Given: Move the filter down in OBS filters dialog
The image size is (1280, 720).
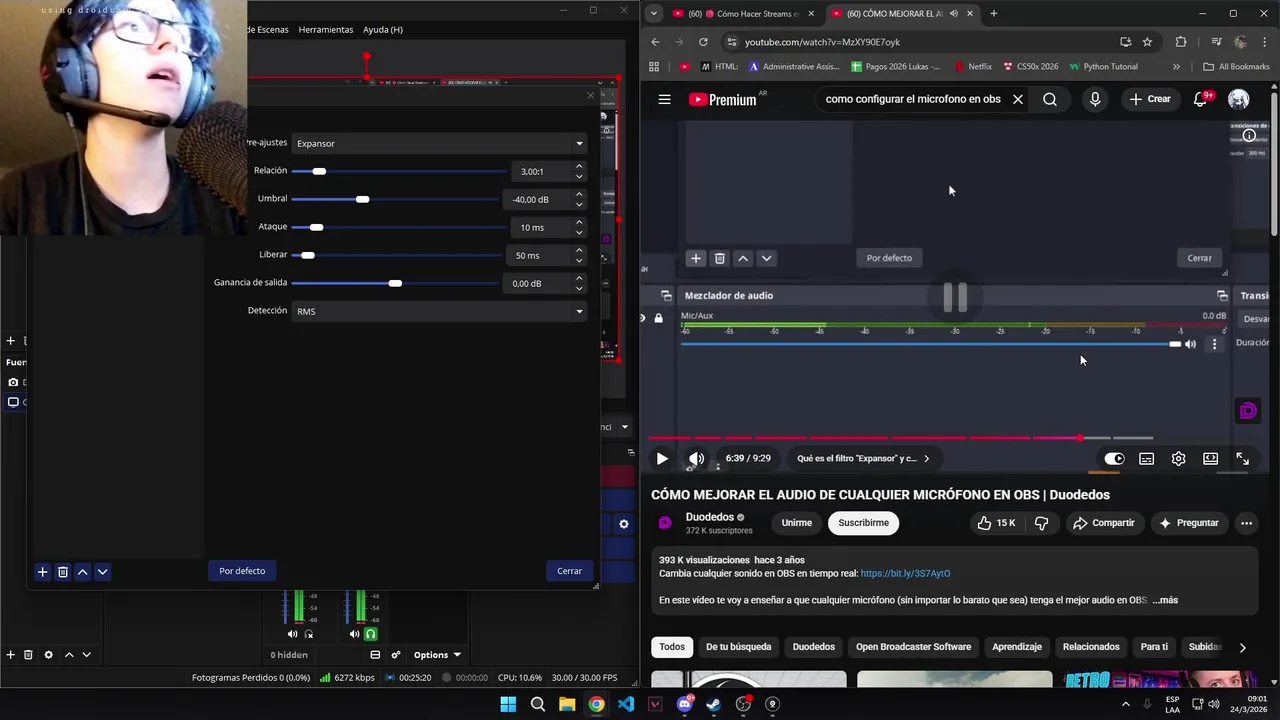Looking at the screenshot, I should 102,572.
